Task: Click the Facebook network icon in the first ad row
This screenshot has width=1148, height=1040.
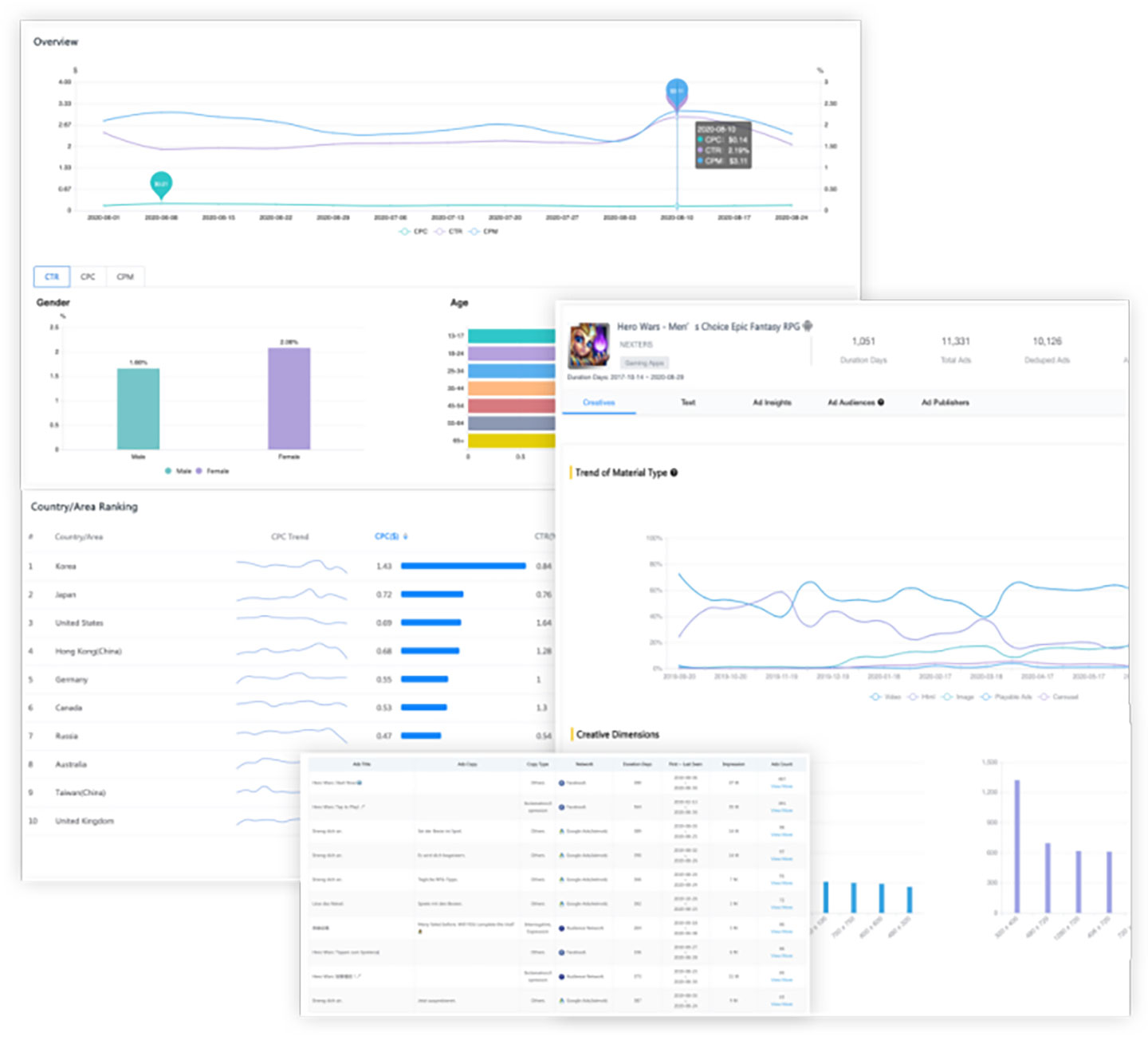Action: pos(562,783)
